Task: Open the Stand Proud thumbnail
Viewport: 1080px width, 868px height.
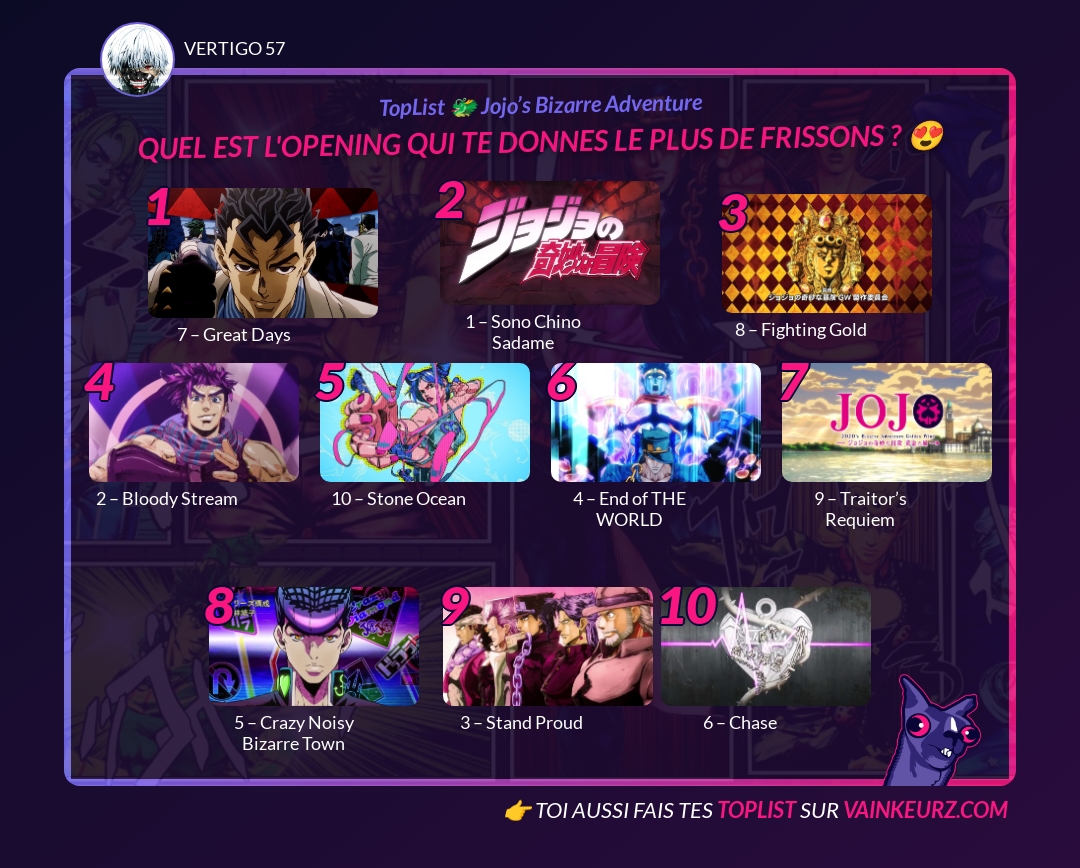Action: pos(548,646)
